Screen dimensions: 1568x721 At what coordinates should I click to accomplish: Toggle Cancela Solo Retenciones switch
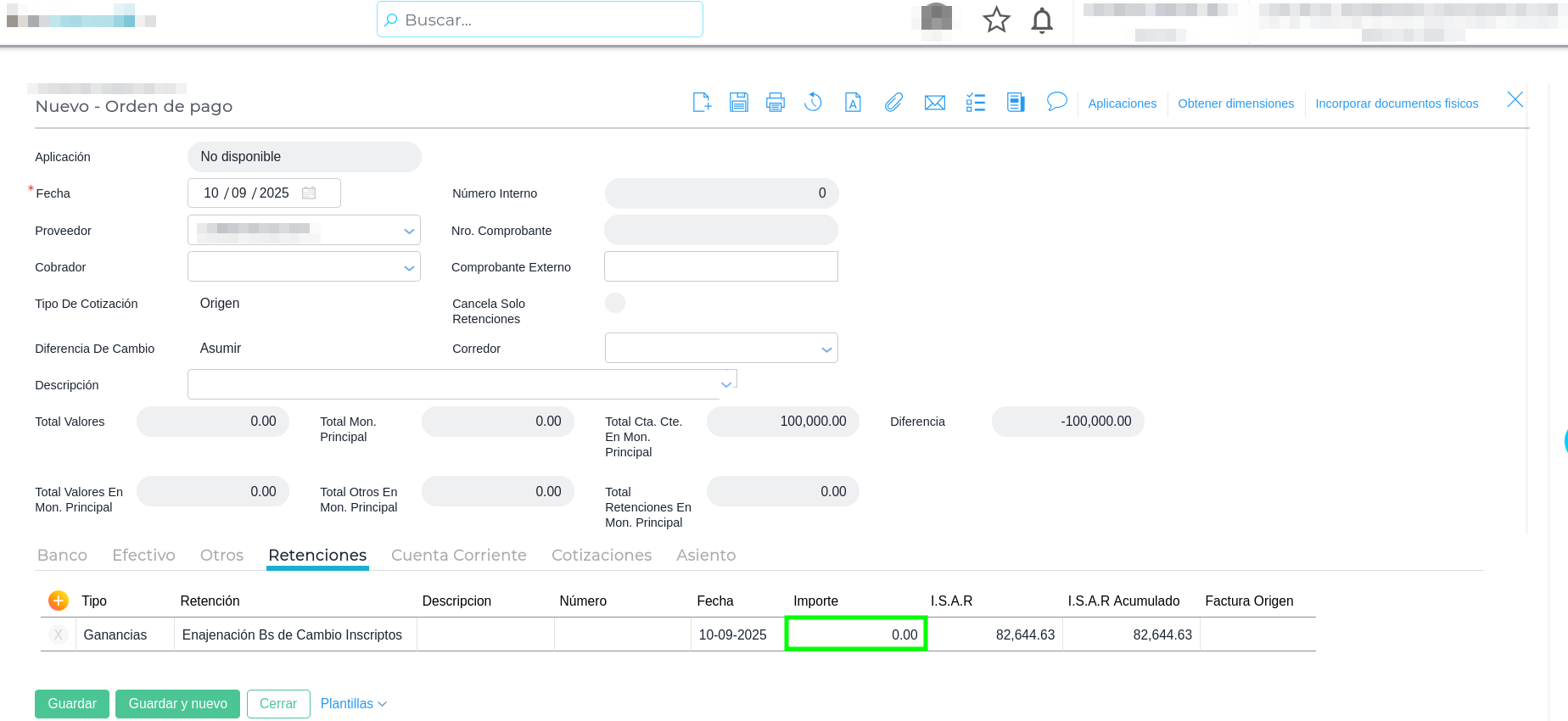[x=615, y=303]
